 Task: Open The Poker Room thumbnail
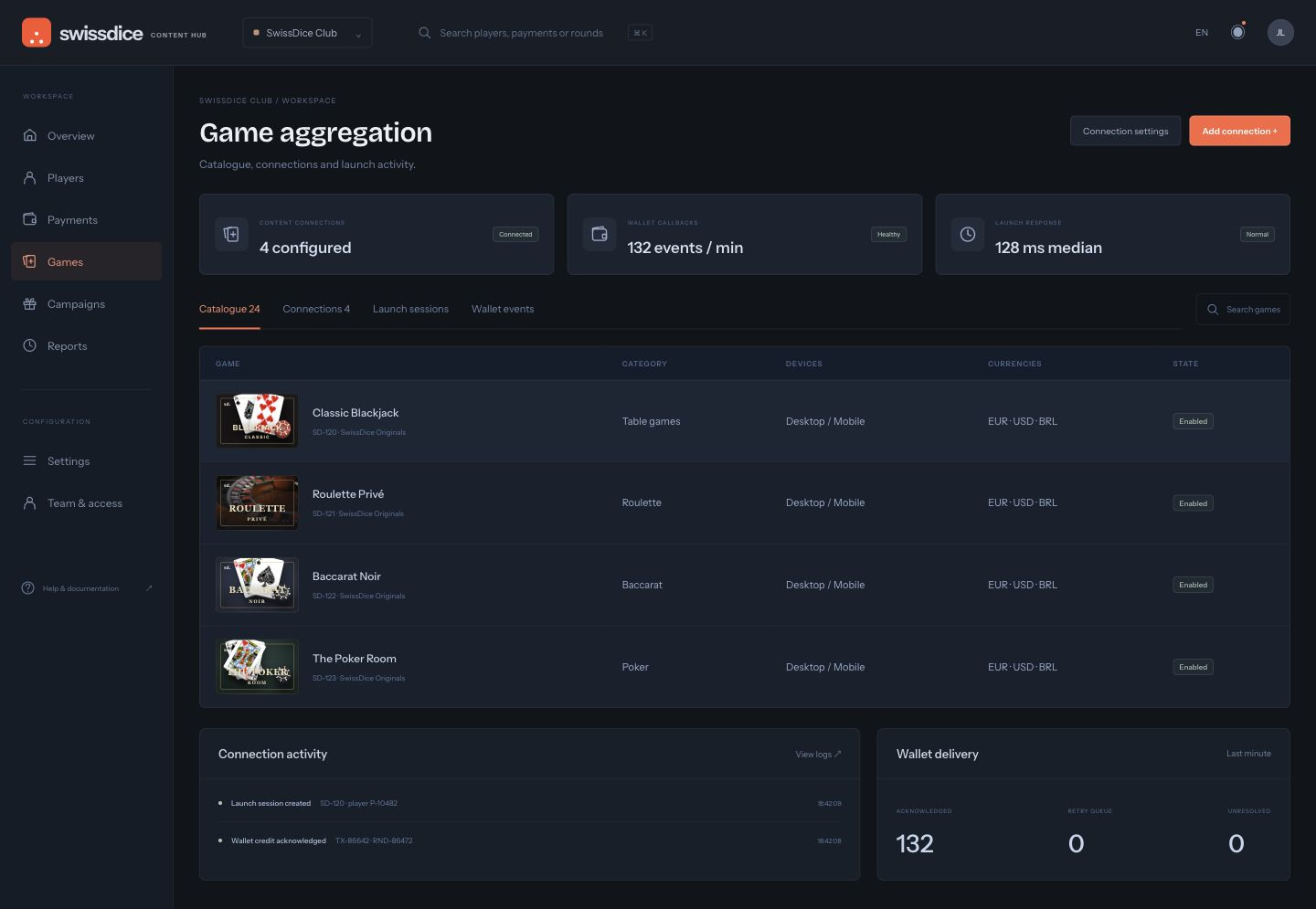[x=257, y=667]
